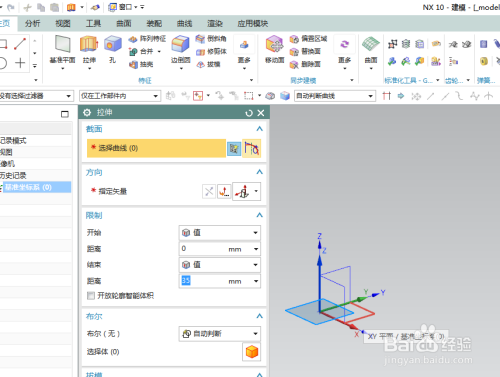The width and height of the screenshot is (500, 377).
Task: Select the 修剪体 trim body tool
Action: 211,51
